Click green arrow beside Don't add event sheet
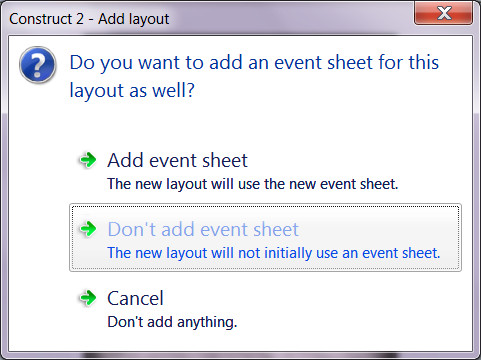This screenshot has height=360, width=481. click(88, 229)
